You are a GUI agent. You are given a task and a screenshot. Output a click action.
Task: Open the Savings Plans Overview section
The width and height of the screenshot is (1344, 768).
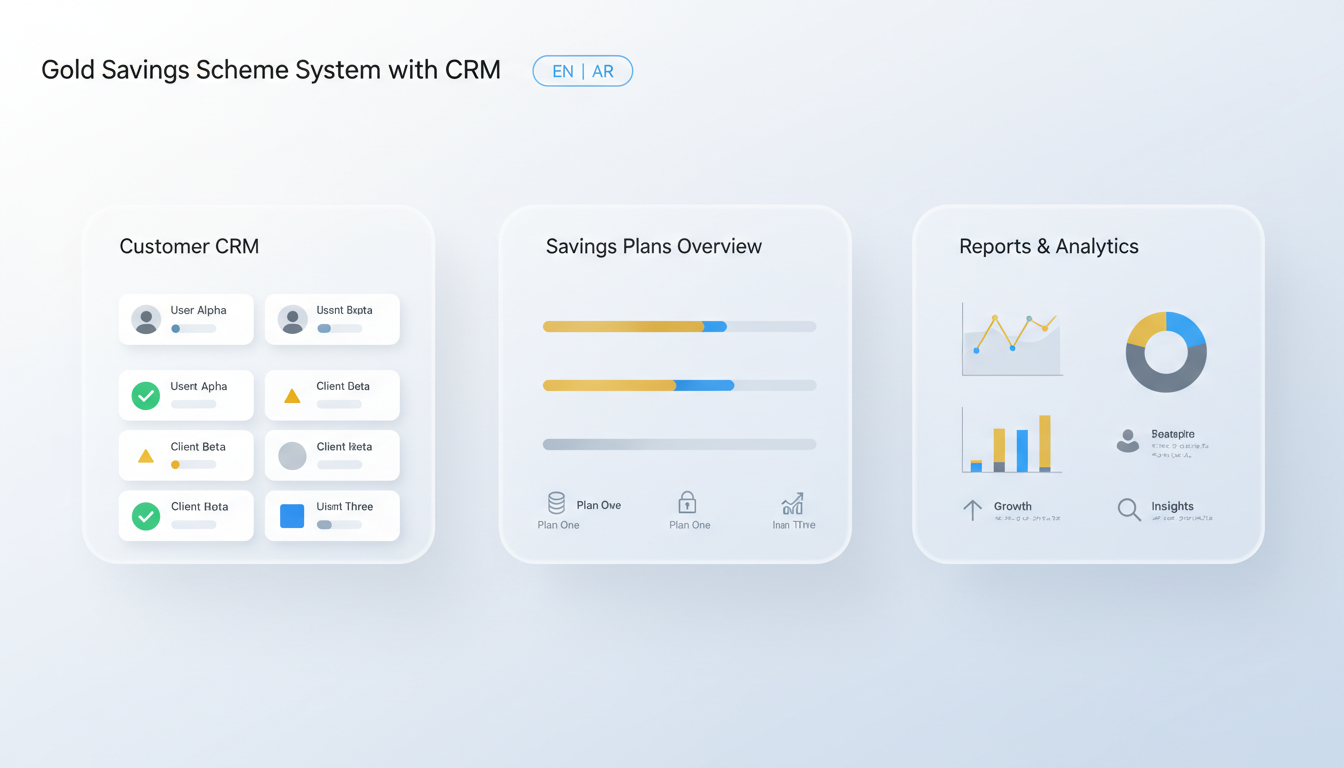click(654, 246)
